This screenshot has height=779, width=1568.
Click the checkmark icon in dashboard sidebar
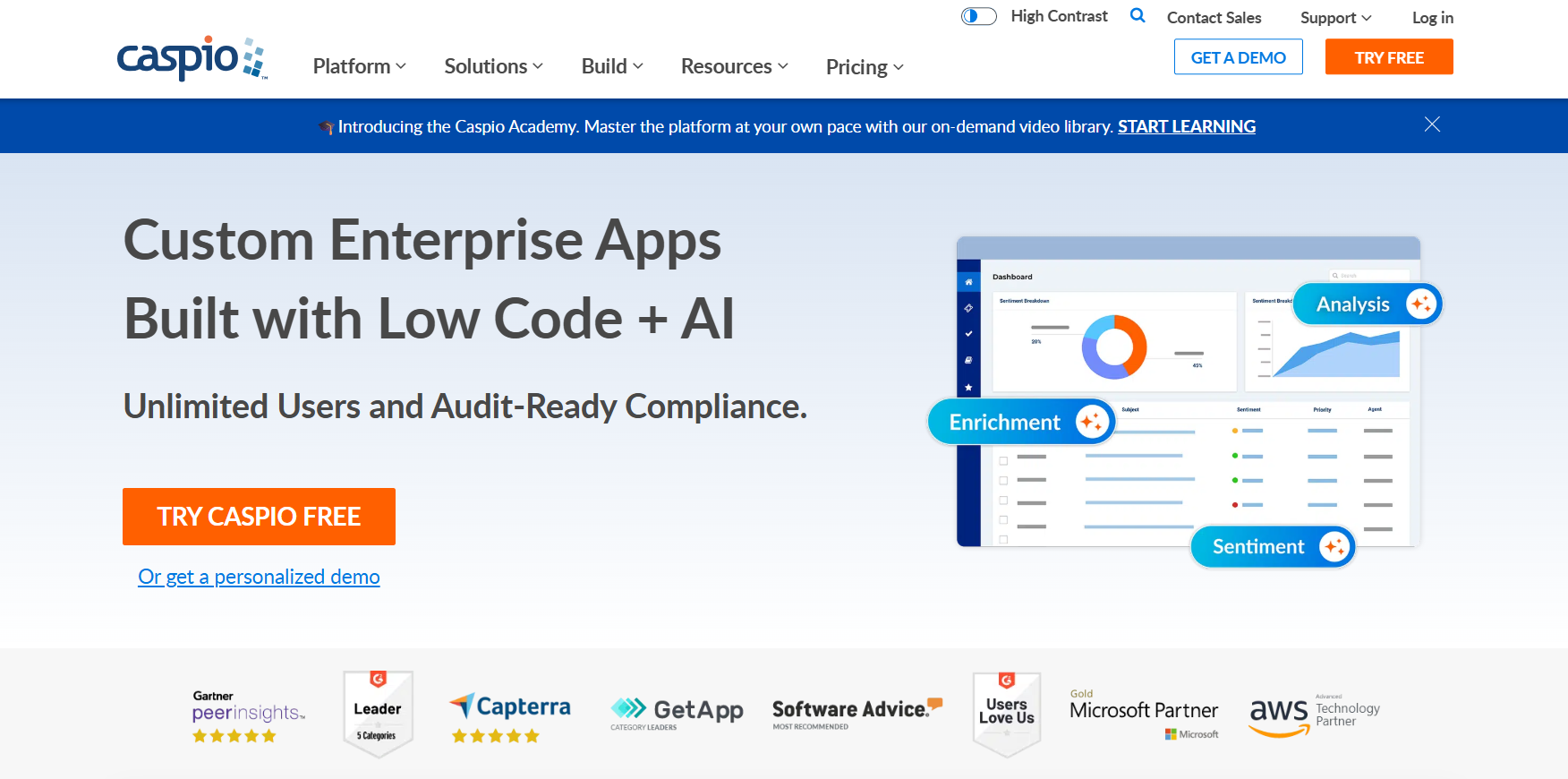tap(968, 334)
